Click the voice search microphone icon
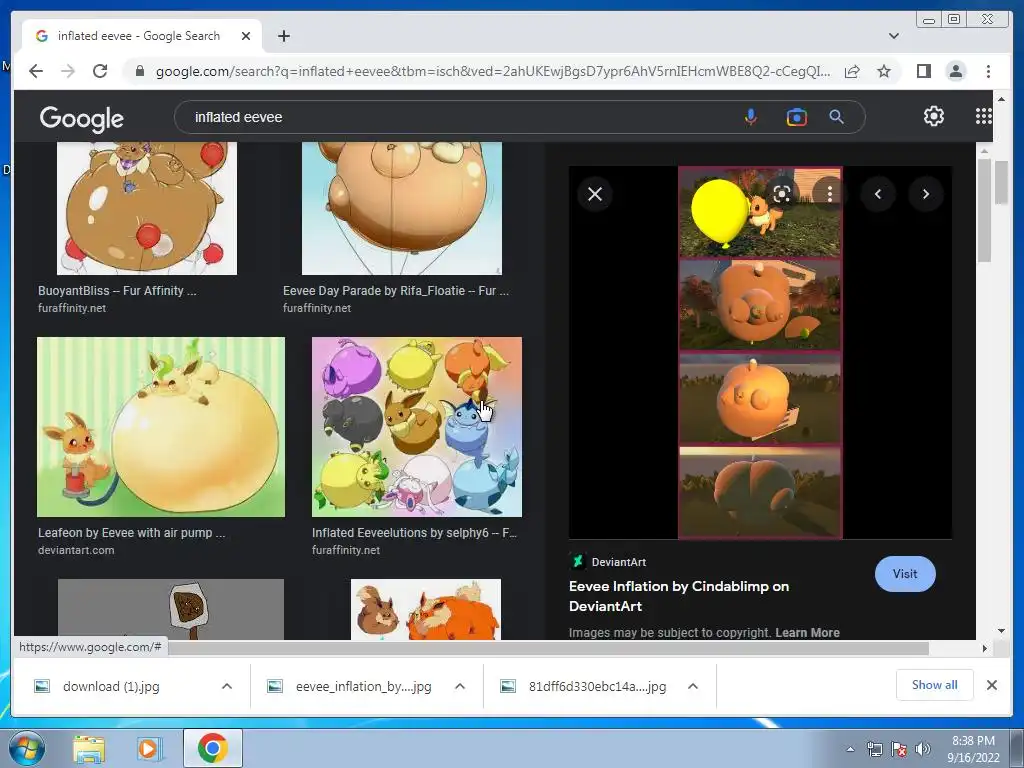 751,117
